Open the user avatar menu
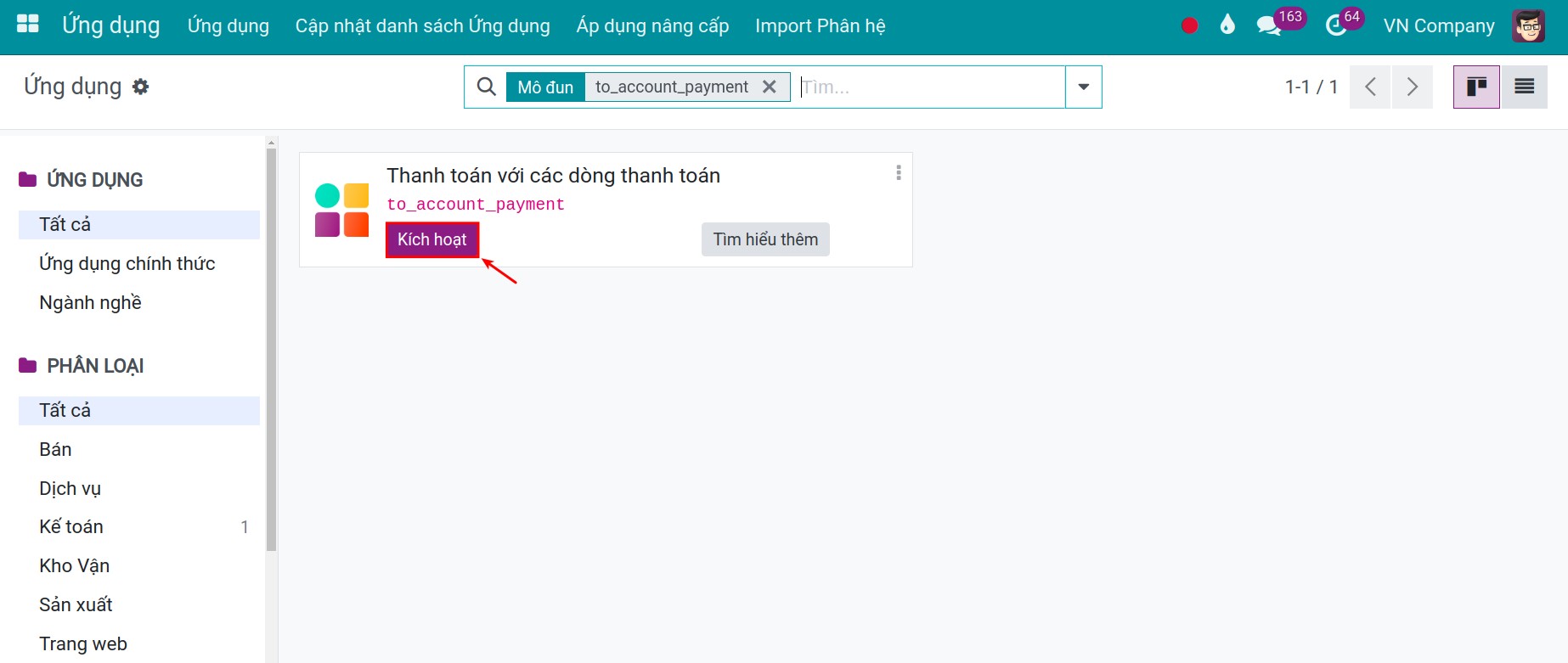 click(1529, 25)
